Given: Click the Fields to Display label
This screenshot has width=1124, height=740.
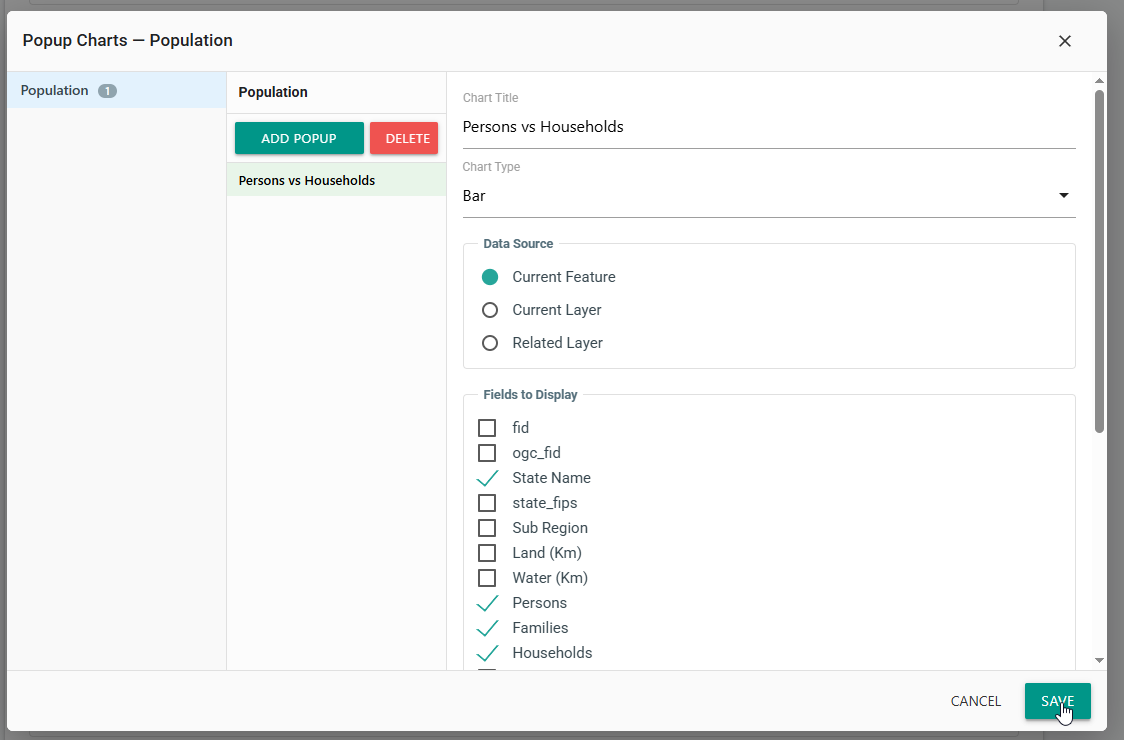Looking at the screenshot, I should pyautogui.click(x=530, y=395).
